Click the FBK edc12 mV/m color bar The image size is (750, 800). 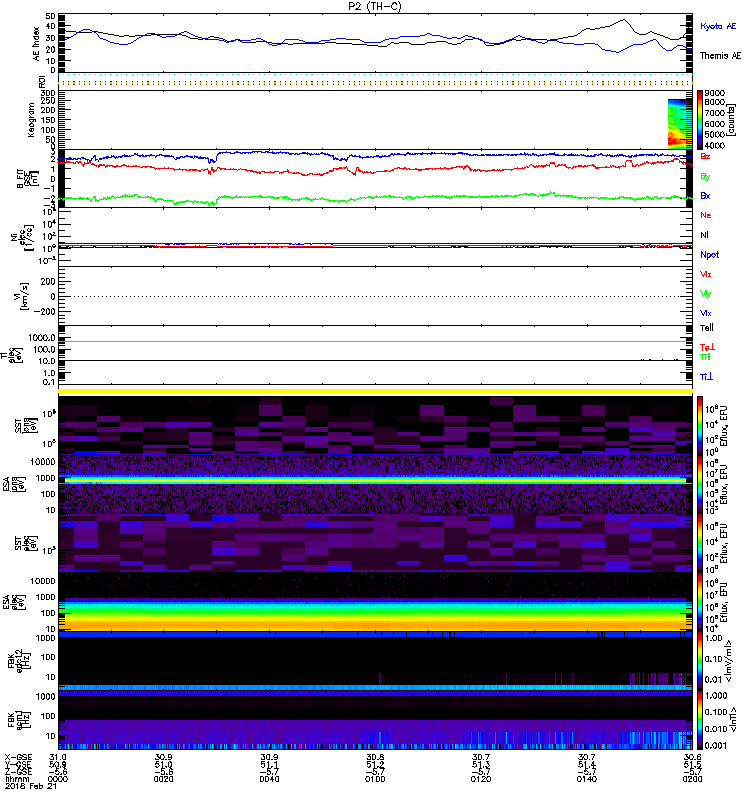pos(700,661)
